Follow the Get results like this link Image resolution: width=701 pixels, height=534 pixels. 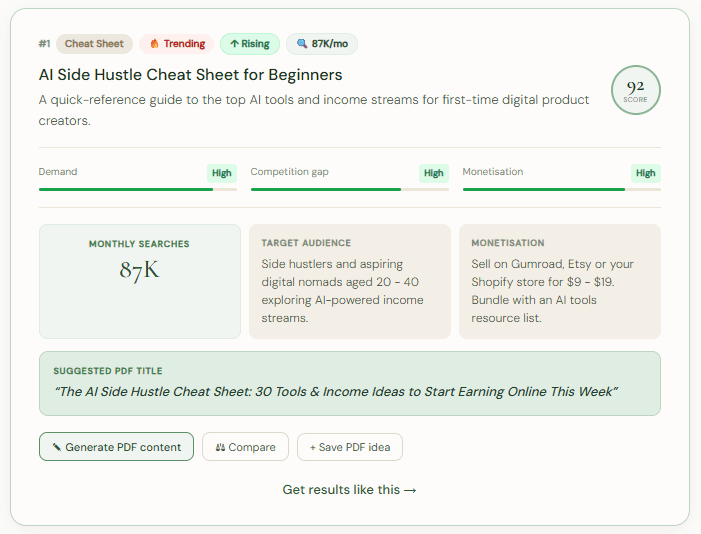coord(349,490)
